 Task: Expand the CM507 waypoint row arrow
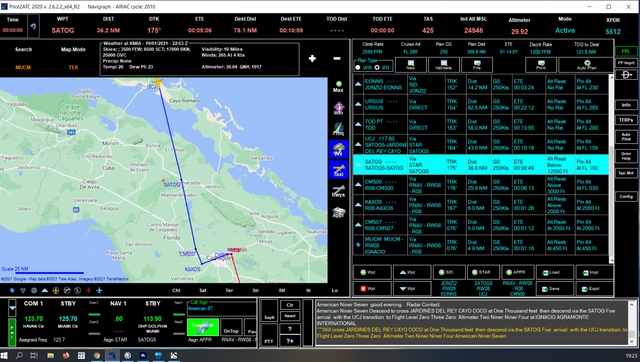(358, 225)
